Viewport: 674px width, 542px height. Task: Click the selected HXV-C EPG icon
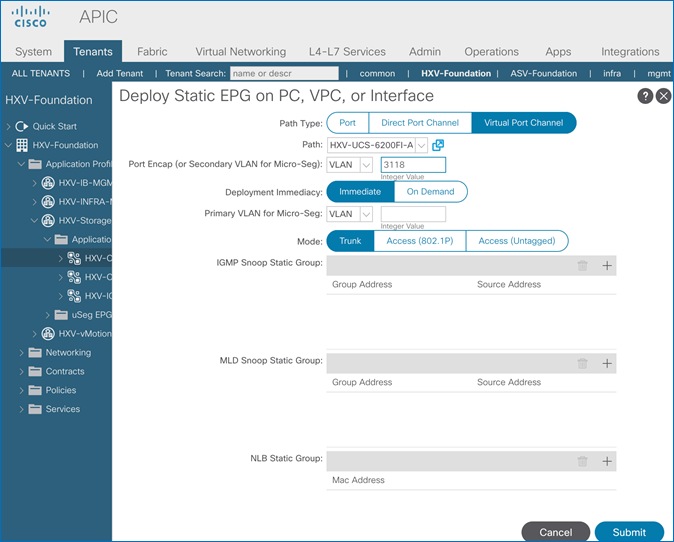tap(74, 258)
